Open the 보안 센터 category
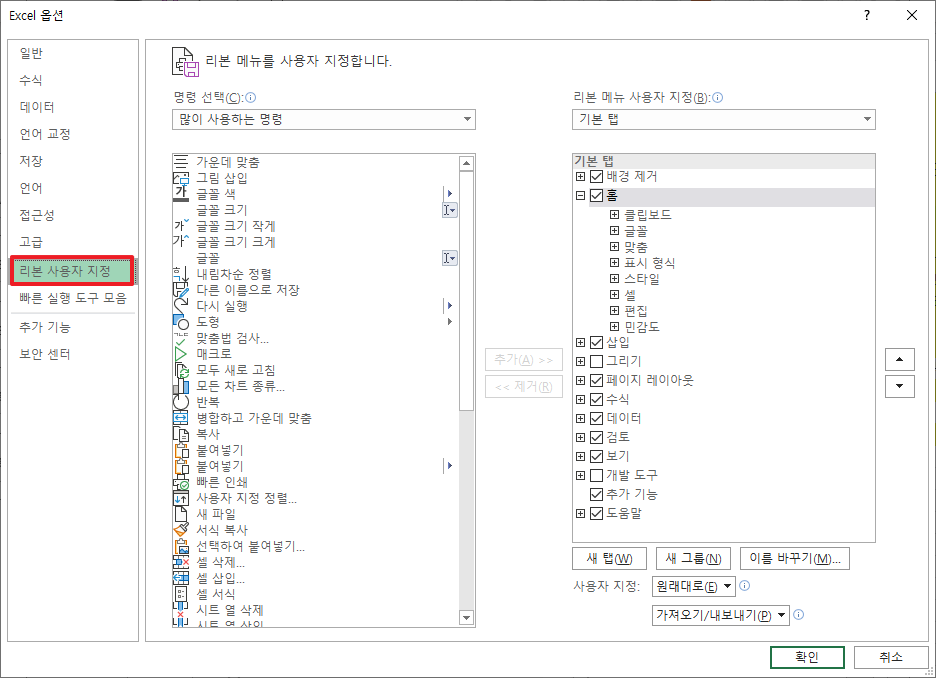Viewport: 936px width, 678px height. pyautogui.click(x=73, y=354)
